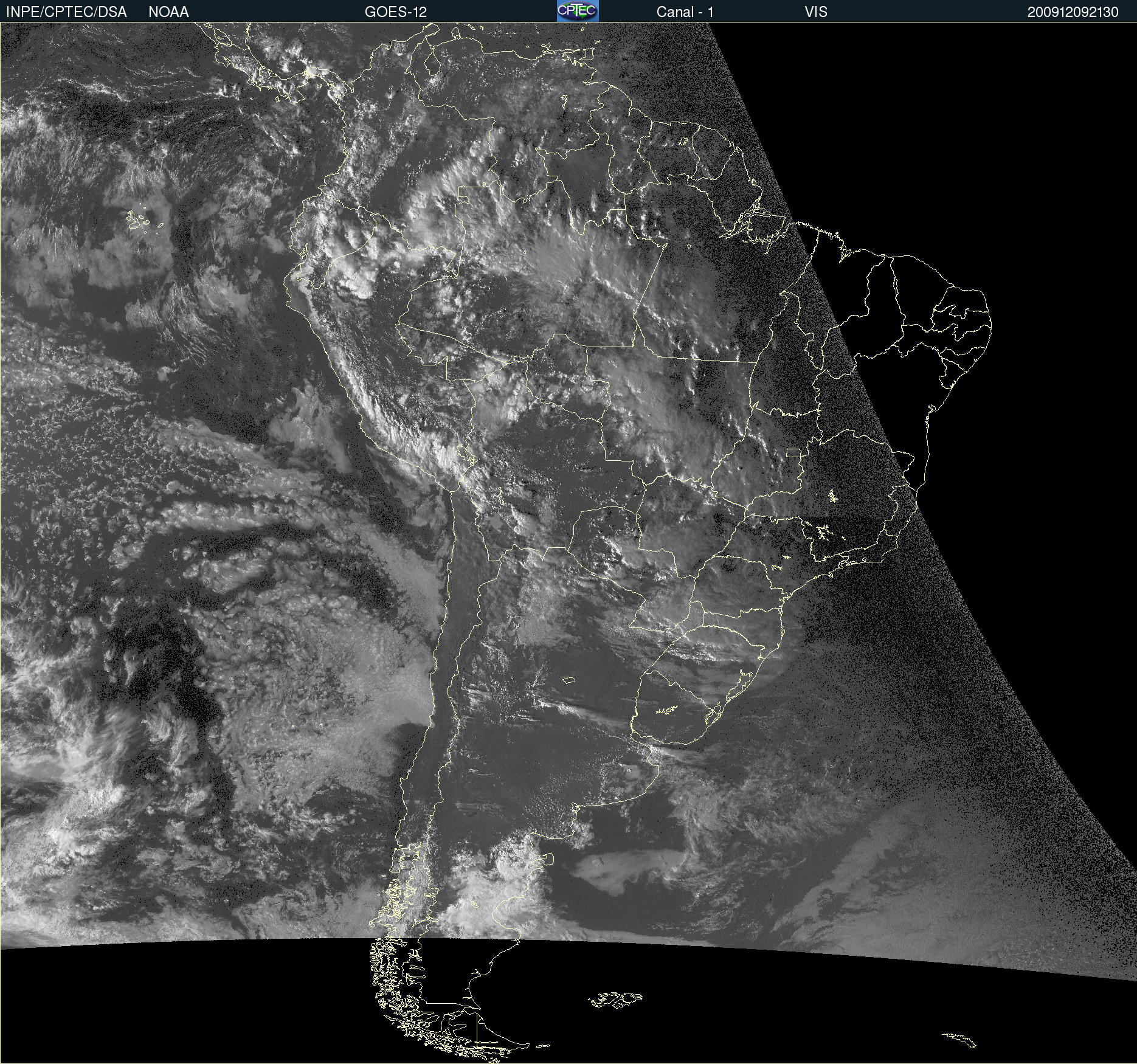
Task: Click the CPTEC logo in the header
Action: pyautogui.click(x=578, y=11)
